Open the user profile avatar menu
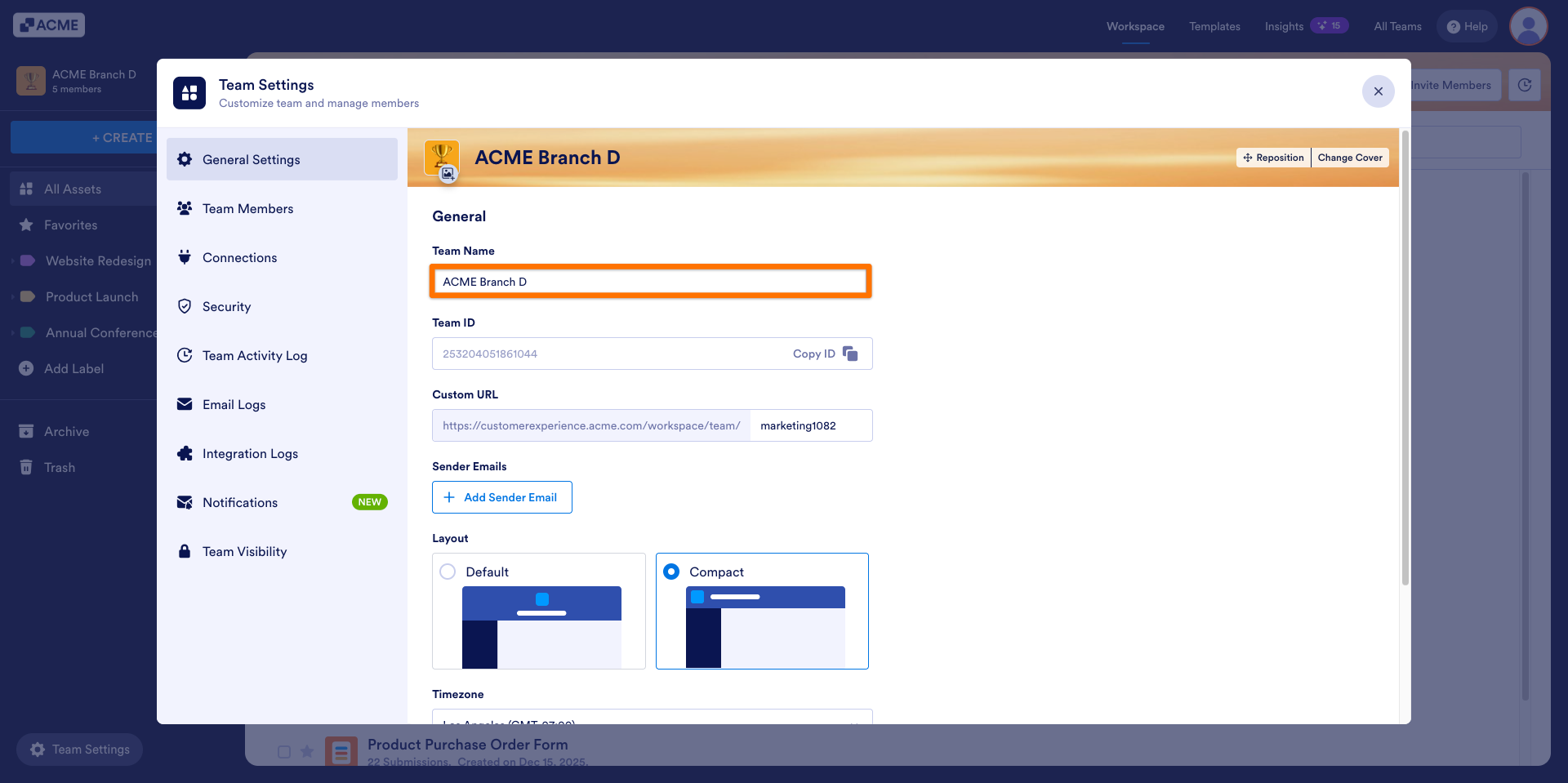 pyautogui.click(x=1529, y=26)
